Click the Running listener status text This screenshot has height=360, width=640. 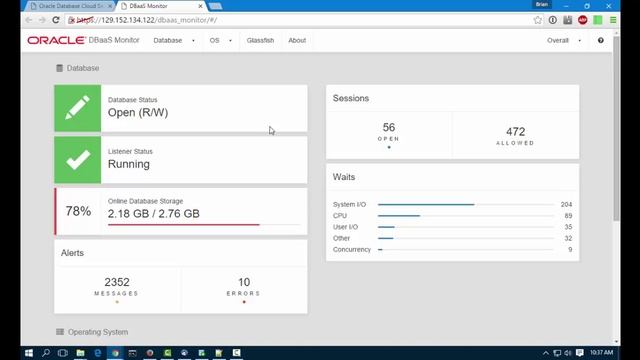click(x=129, y=164)
